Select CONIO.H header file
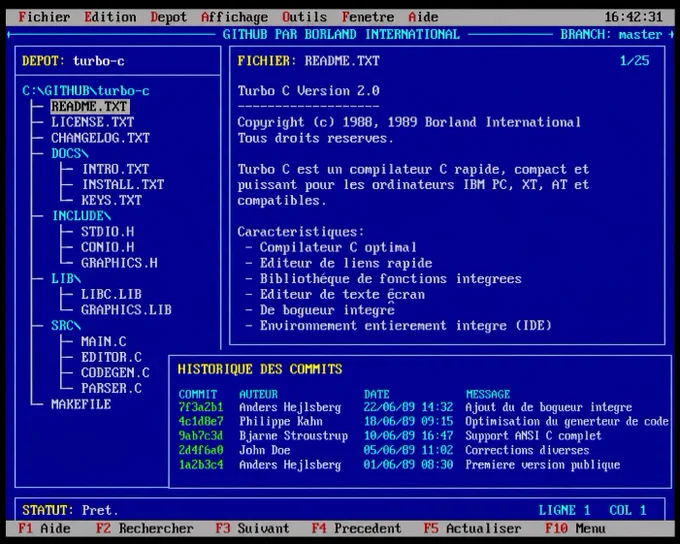 point(108,247)
